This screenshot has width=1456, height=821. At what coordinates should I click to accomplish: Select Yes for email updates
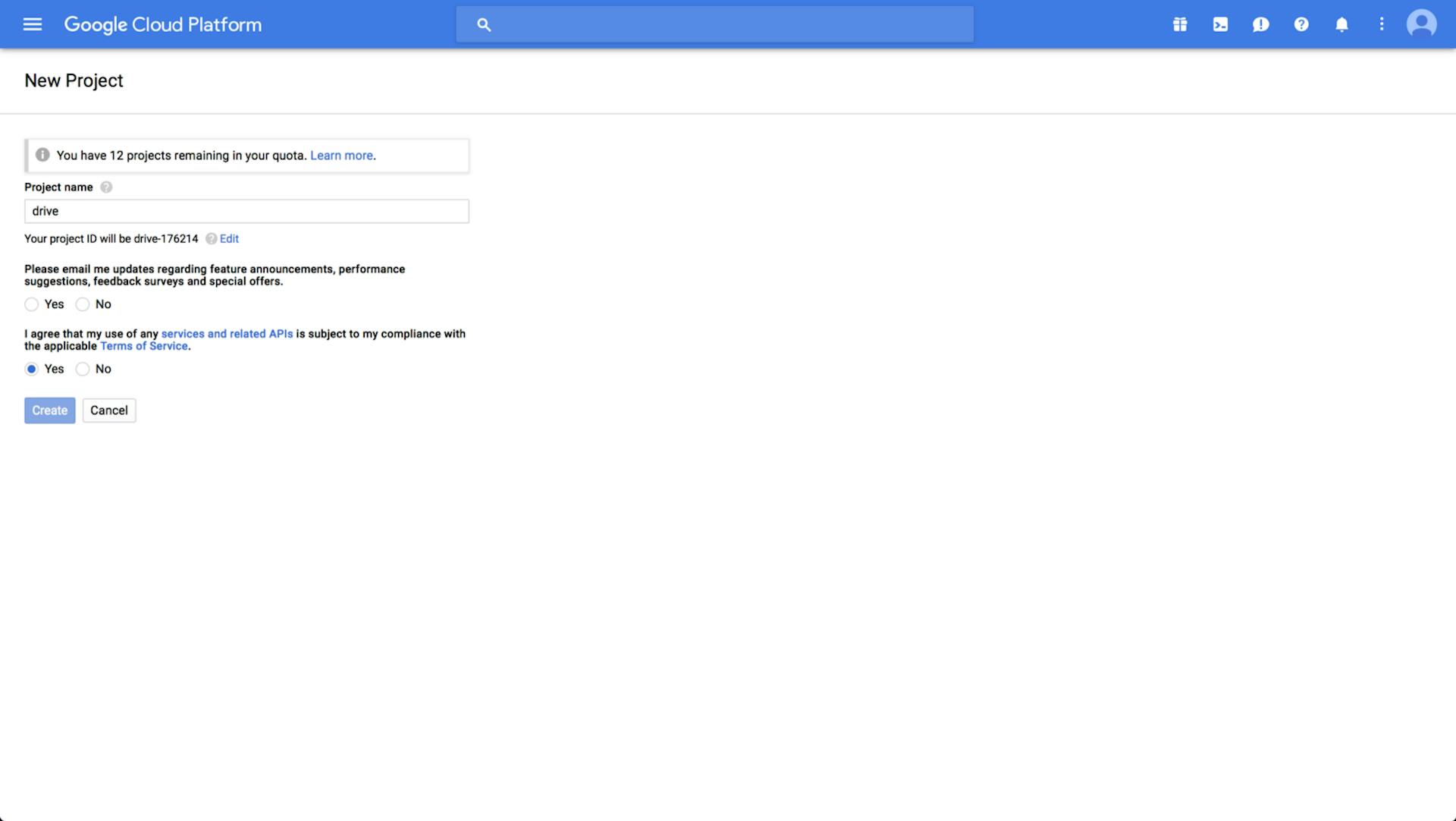point(32,304)
